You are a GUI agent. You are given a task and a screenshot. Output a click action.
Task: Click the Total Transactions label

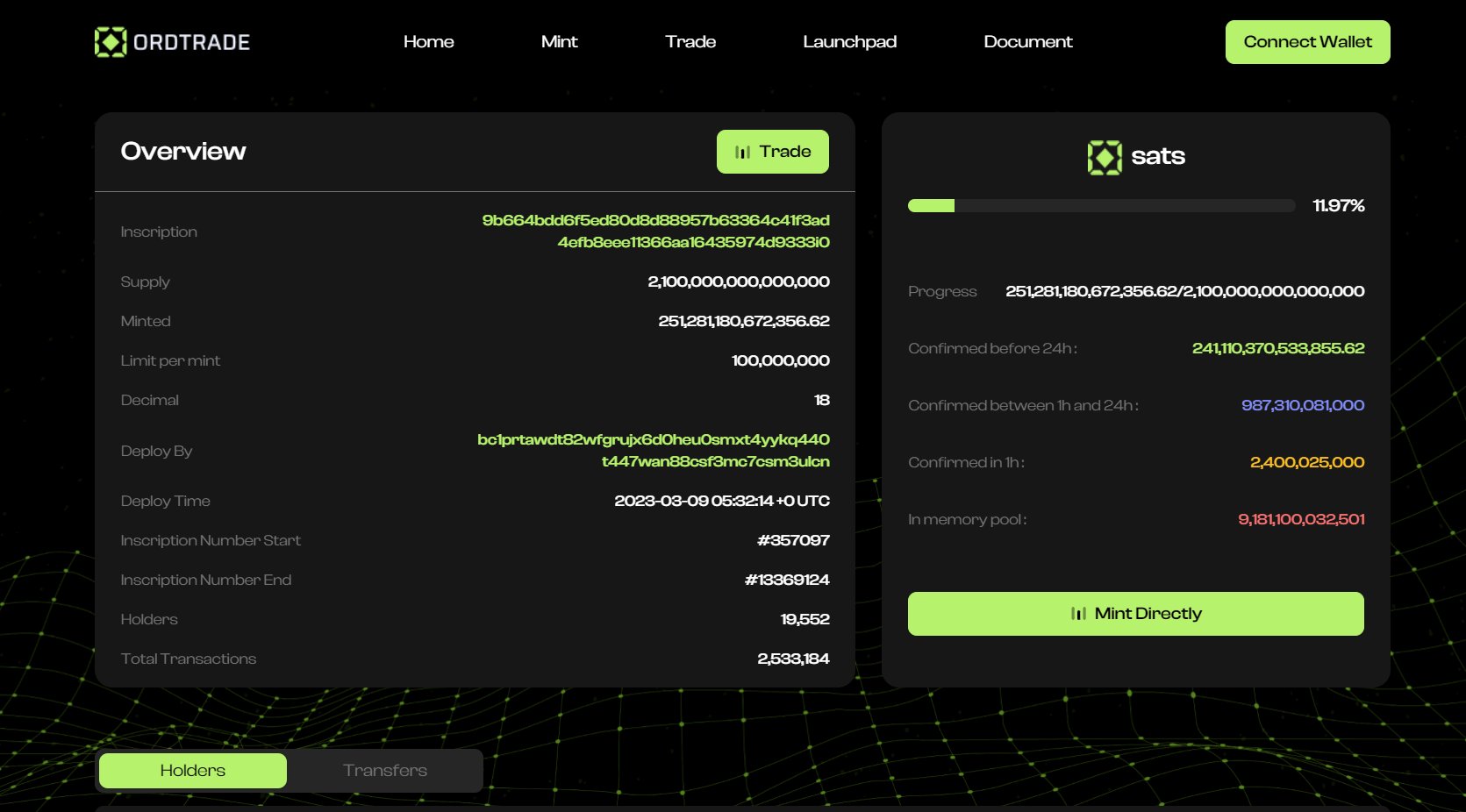point(189,659)
